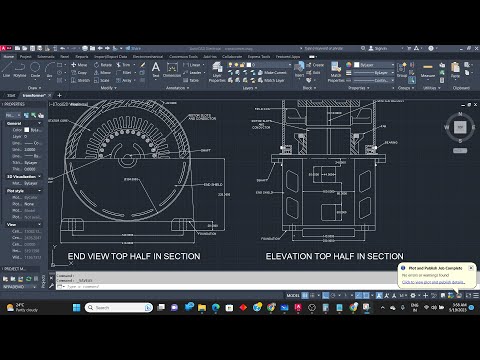480x360 pixels.
Task: Click the object color wheel swatch
Action: click(x=349, y=65)
